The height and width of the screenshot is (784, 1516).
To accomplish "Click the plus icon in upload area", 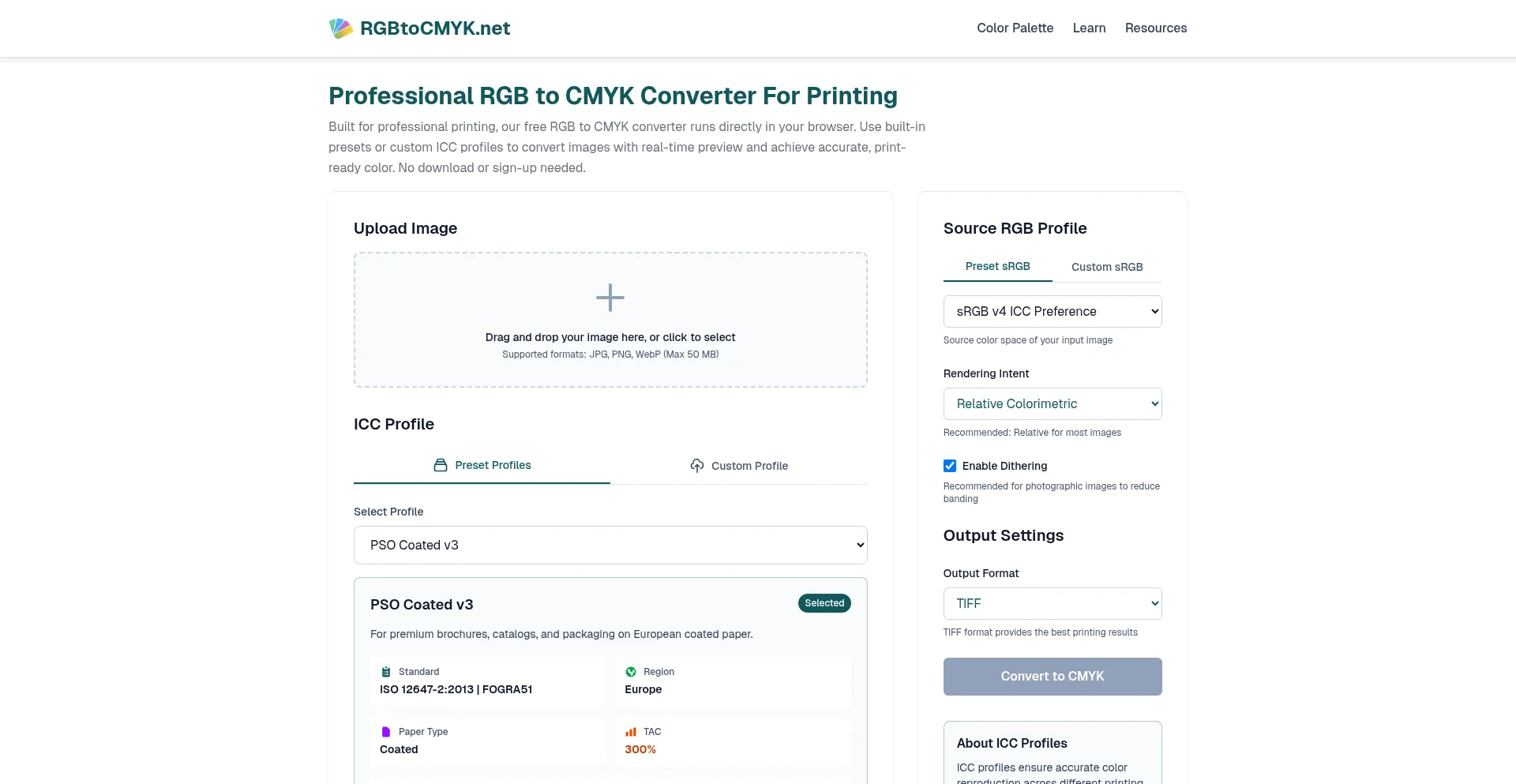I will [x=610, y=298].
